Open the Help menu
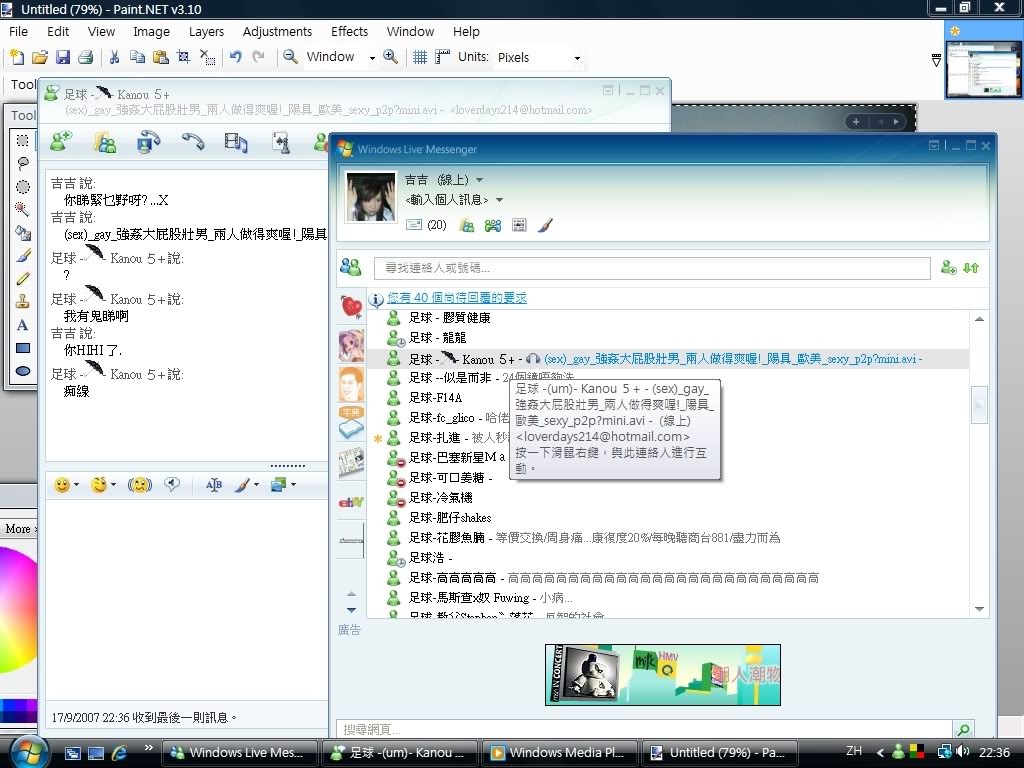Image resolution: width=1024 pixels, height=768 pixels. pyautogui.click(x=466, y=31)
